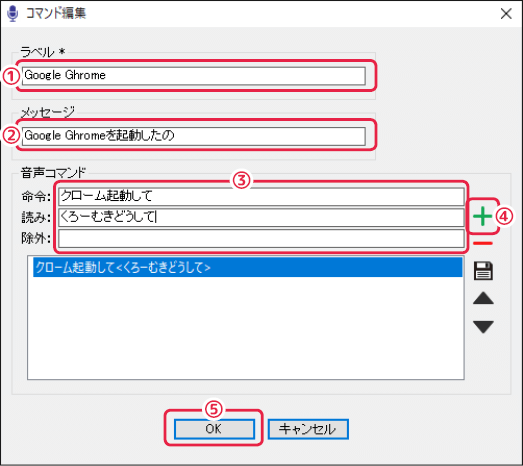The image size is (523, 466).
Task: Click the 読み field with くろーむきどうして
Action: click(x=261, y=217)
